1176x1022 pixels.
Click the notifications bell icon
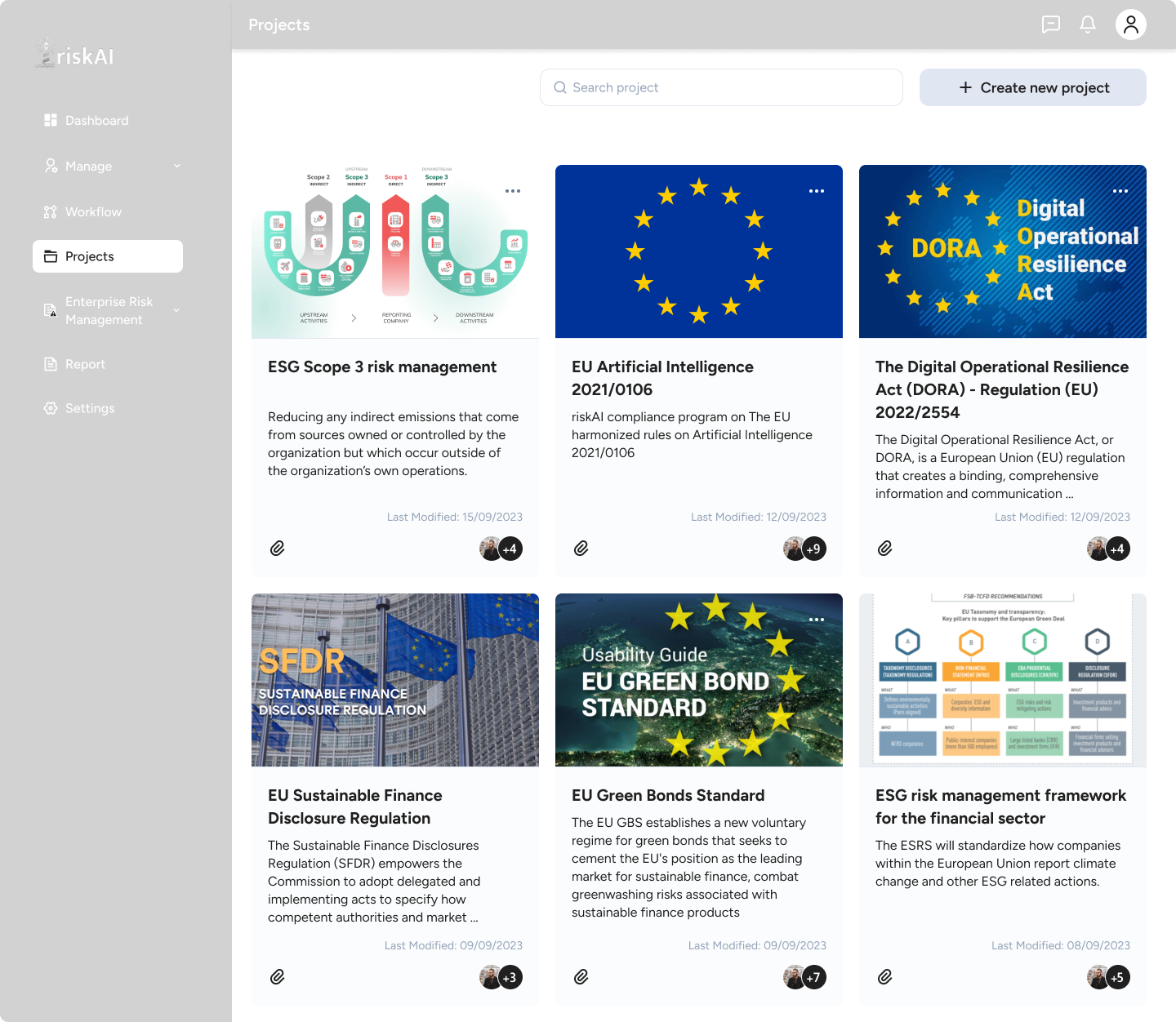tap(1088, 24)
